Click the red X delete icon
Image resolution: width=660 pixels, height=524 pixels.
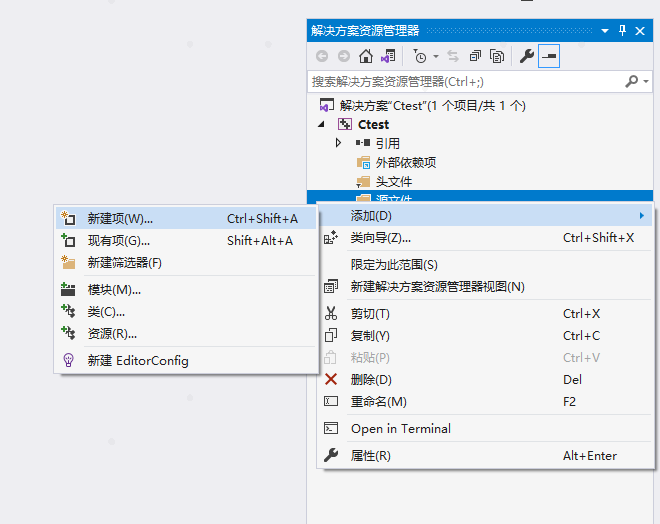(331, 379)
